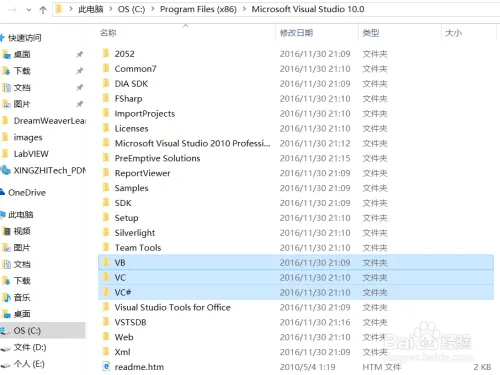Open pinned 图片 under quick access

point(22,104)
